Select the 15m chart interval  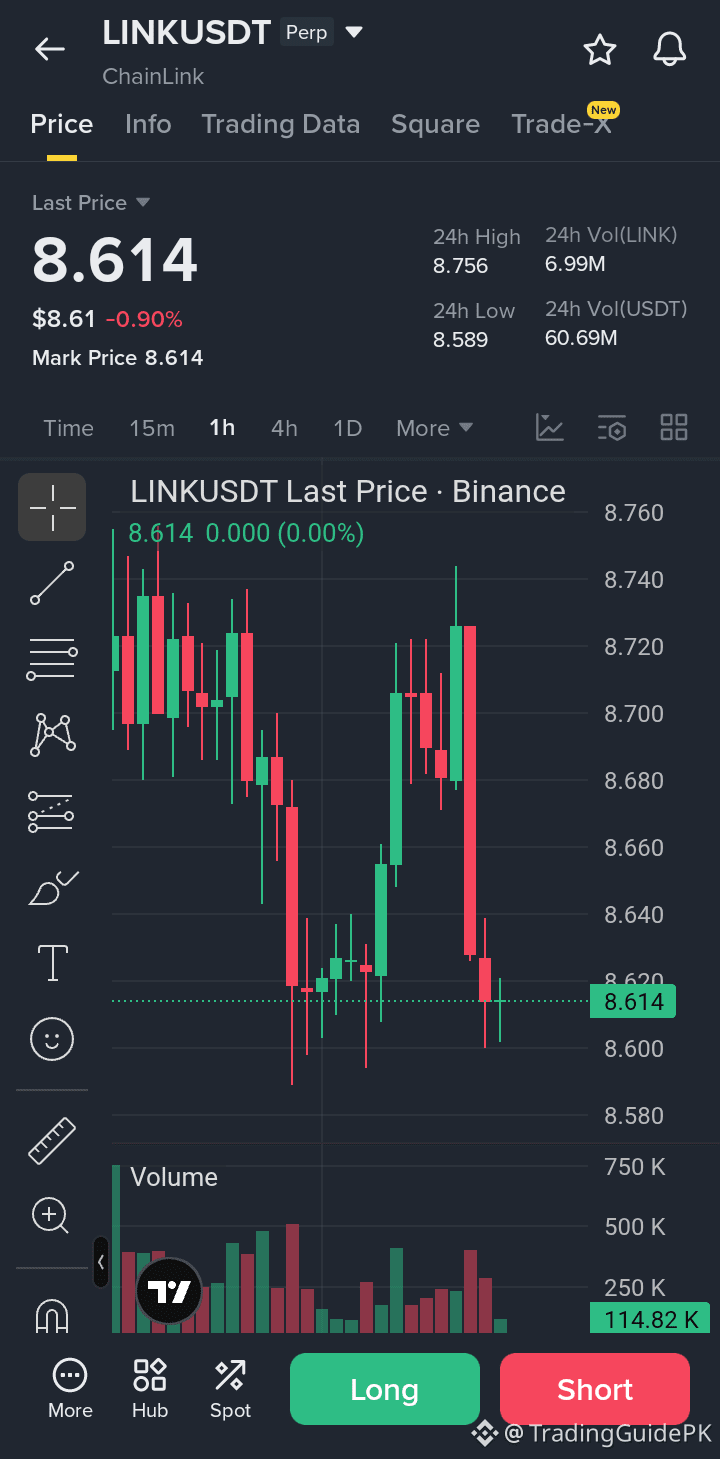pos(152,428)
